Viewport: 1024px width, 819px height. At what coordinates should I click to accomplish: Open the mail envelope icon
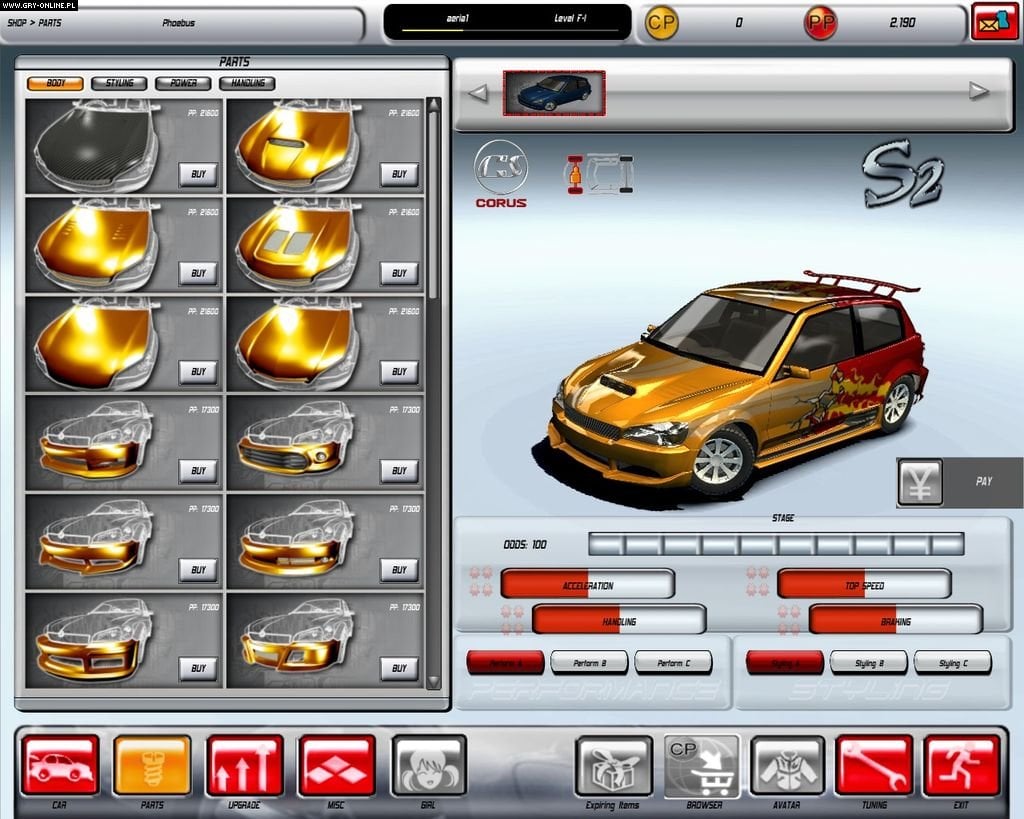pos(992,22)
